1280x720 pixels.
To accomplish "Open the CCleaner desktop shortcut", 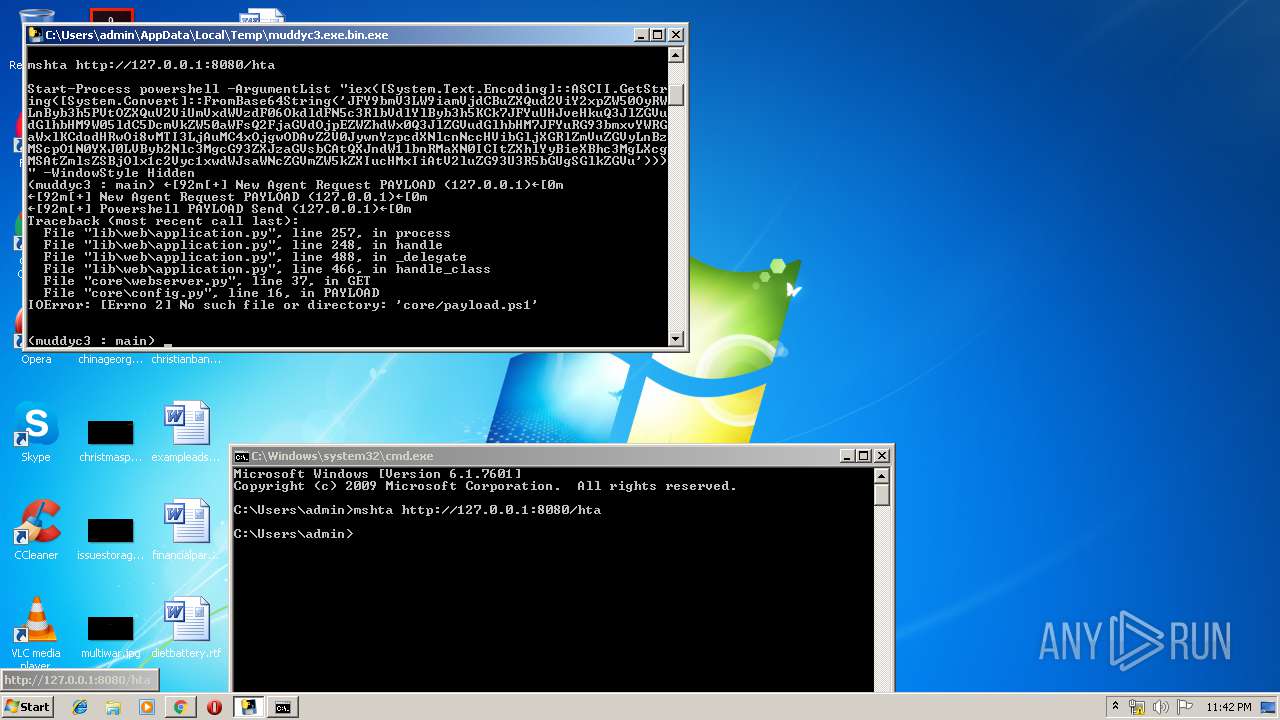I will 36,530.
